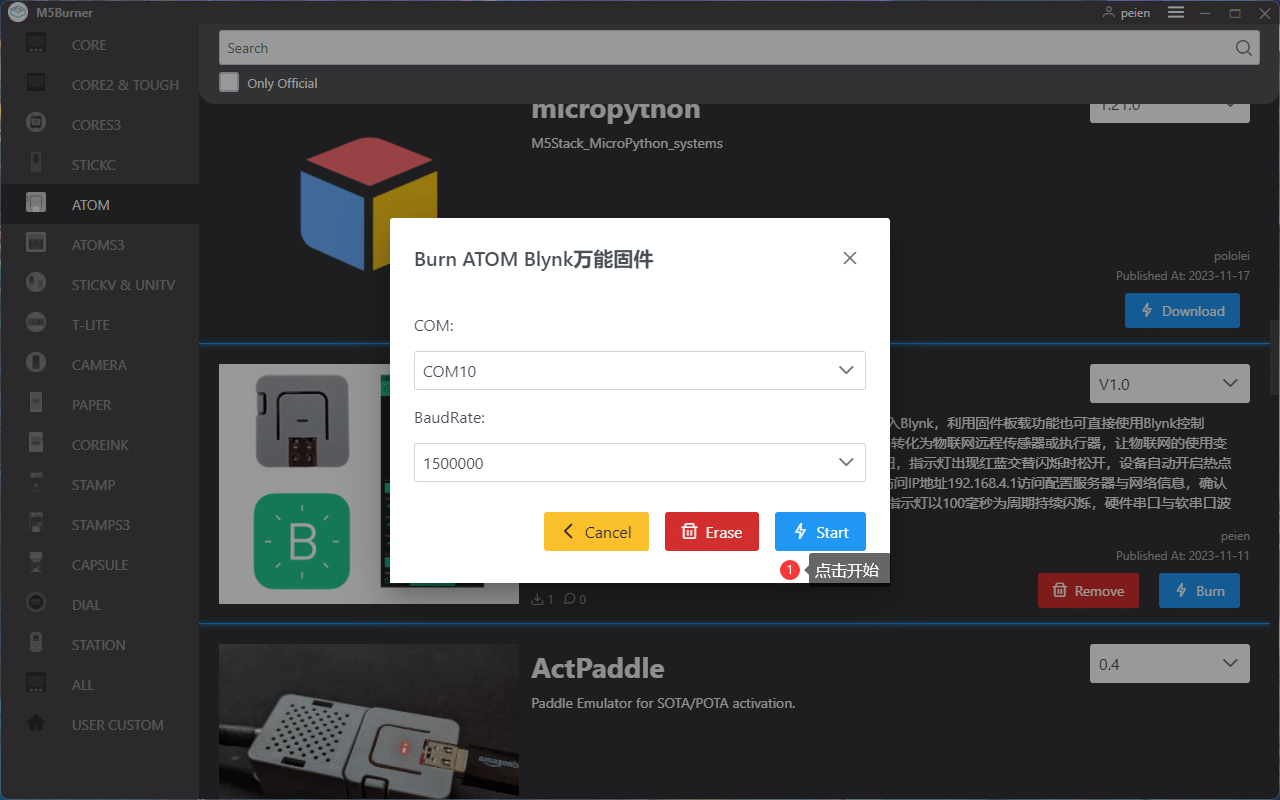Screen dimensions: 1280x800
Task: Open USER CUSTOM home icon
Action: 36,724
